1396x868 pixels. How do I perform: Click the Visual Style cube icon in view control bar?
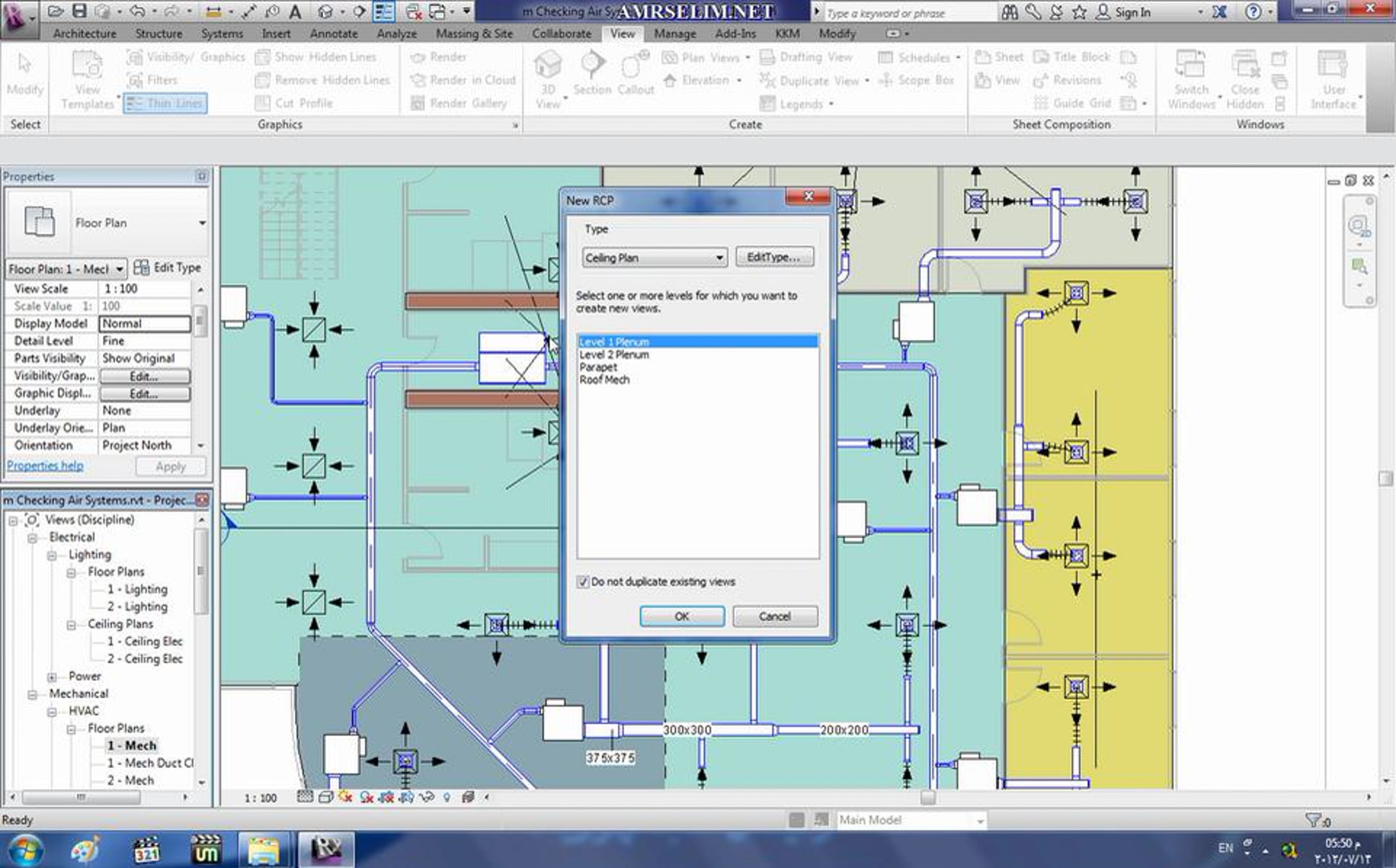pos(326,797)
